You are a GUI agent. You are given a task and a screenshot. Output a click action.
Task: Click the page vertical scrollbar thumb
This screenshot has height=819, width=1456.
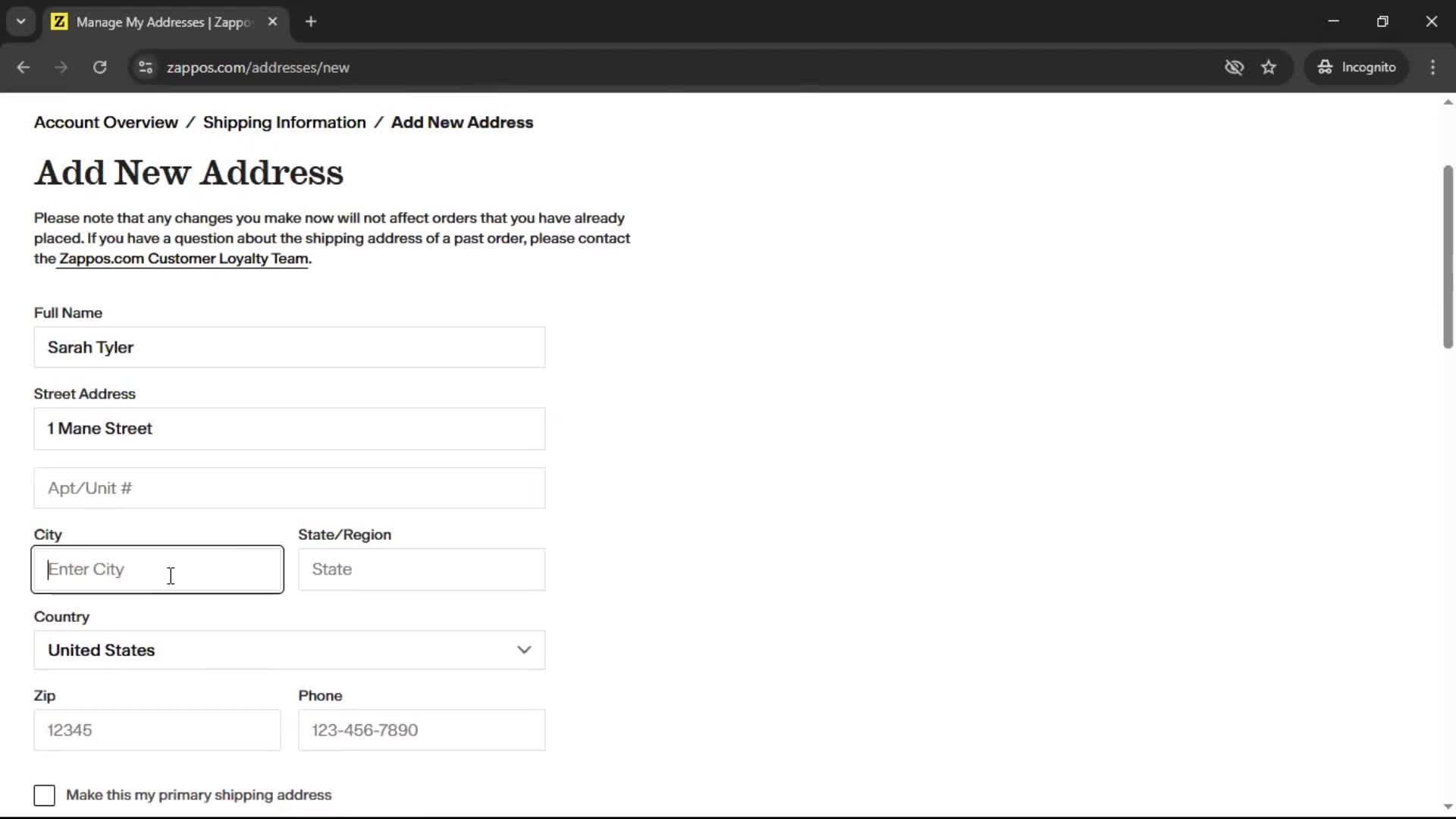(x=1447, y=258)
